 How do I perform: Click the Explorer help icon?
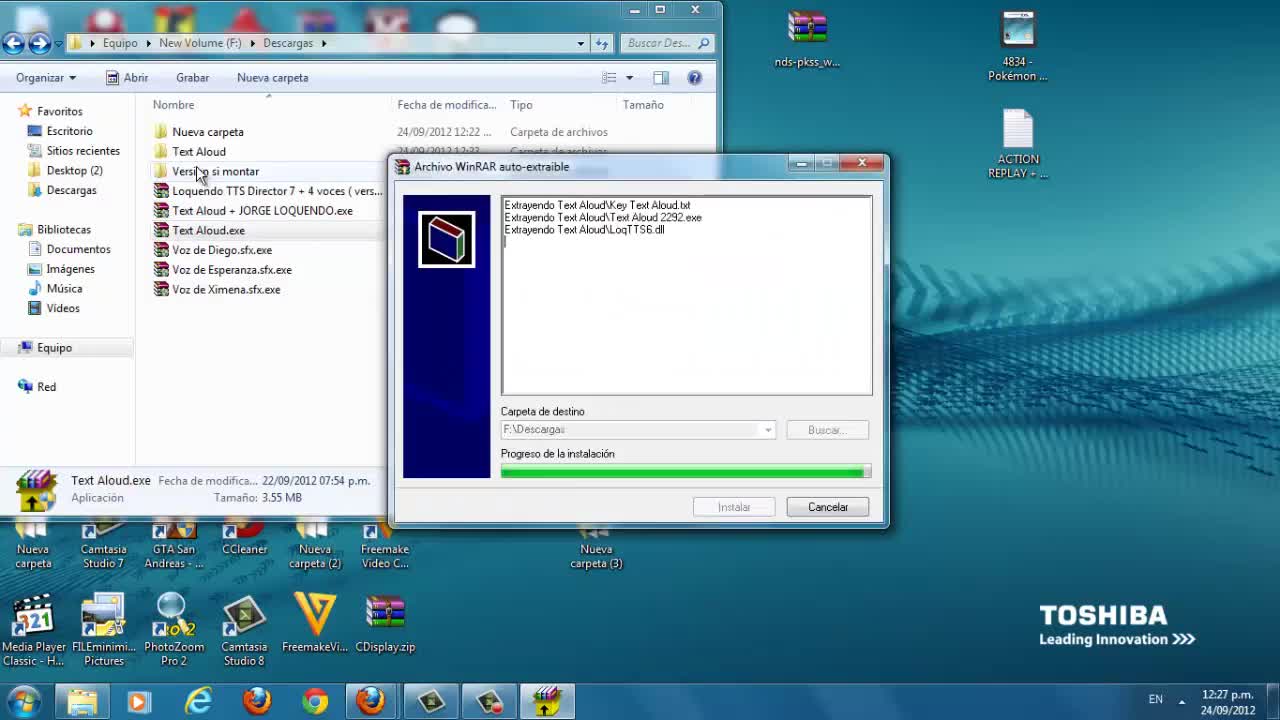(695, 78)
